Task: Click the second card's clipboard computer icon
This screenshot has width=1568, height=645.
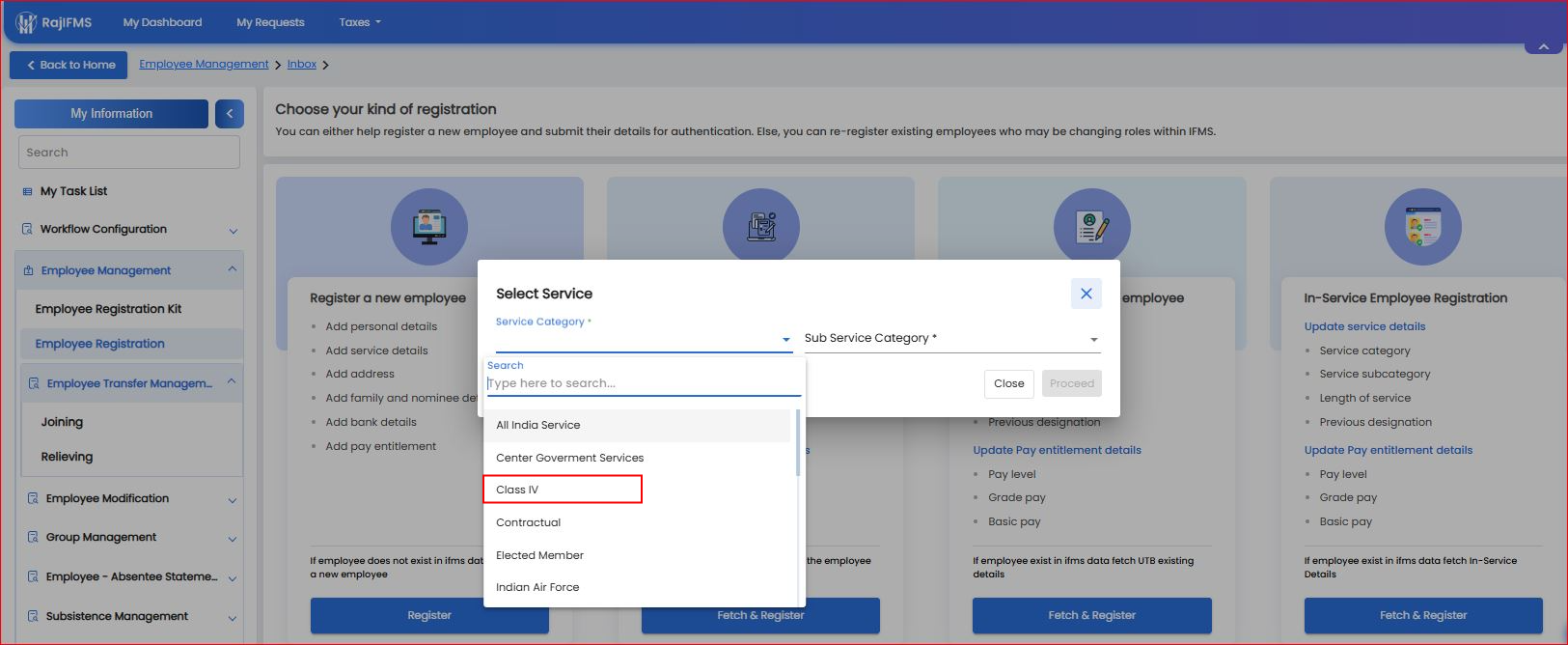Action: point(761,225)
